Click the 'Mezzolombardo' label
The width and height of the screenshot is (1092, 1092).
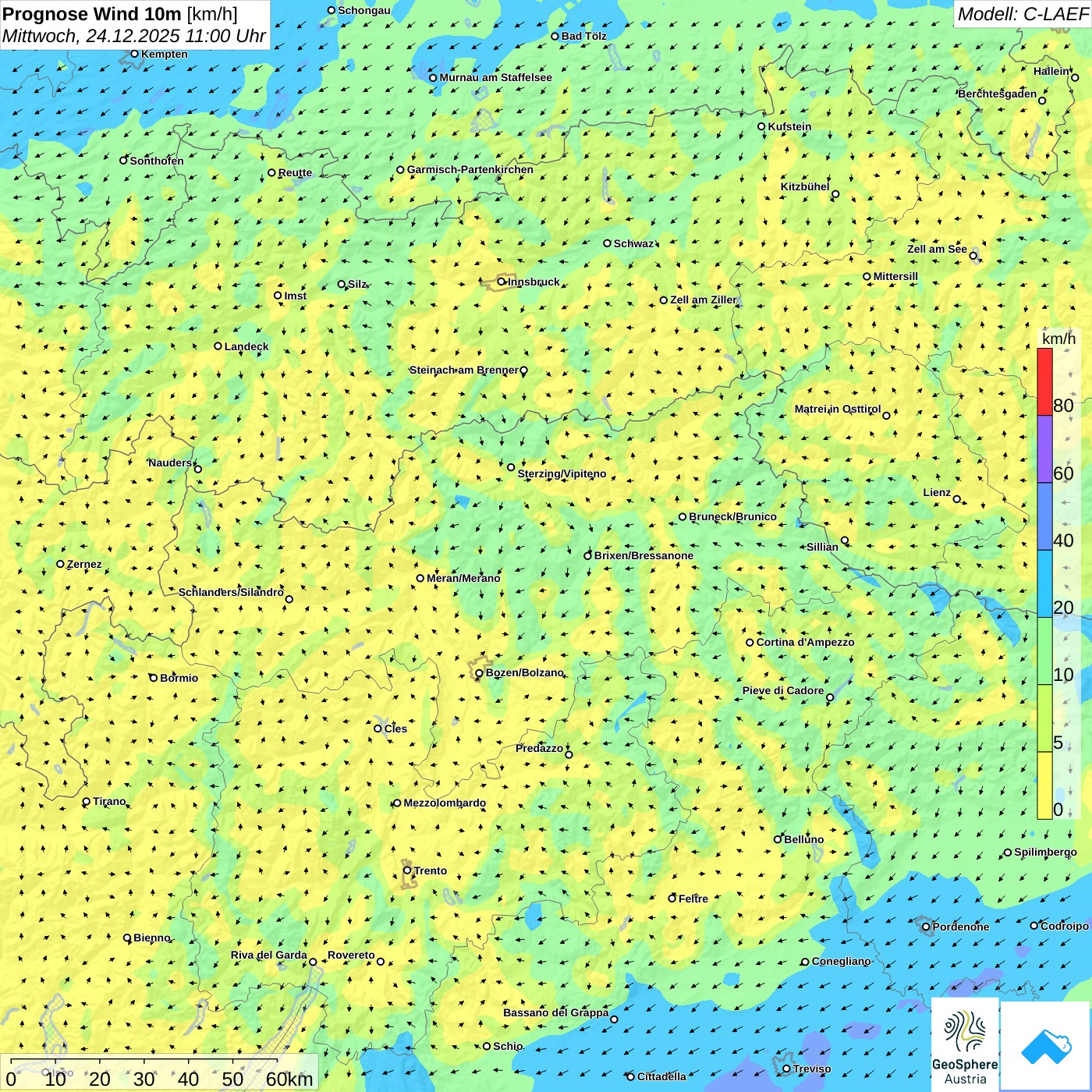(445, 803)
